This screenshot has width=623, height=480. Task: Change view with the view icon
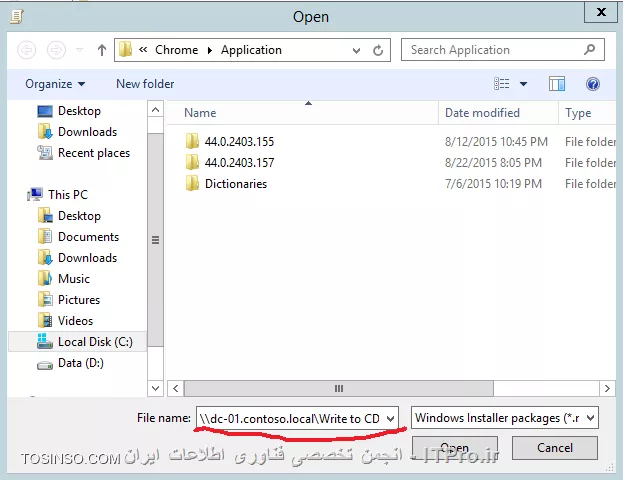501,84
